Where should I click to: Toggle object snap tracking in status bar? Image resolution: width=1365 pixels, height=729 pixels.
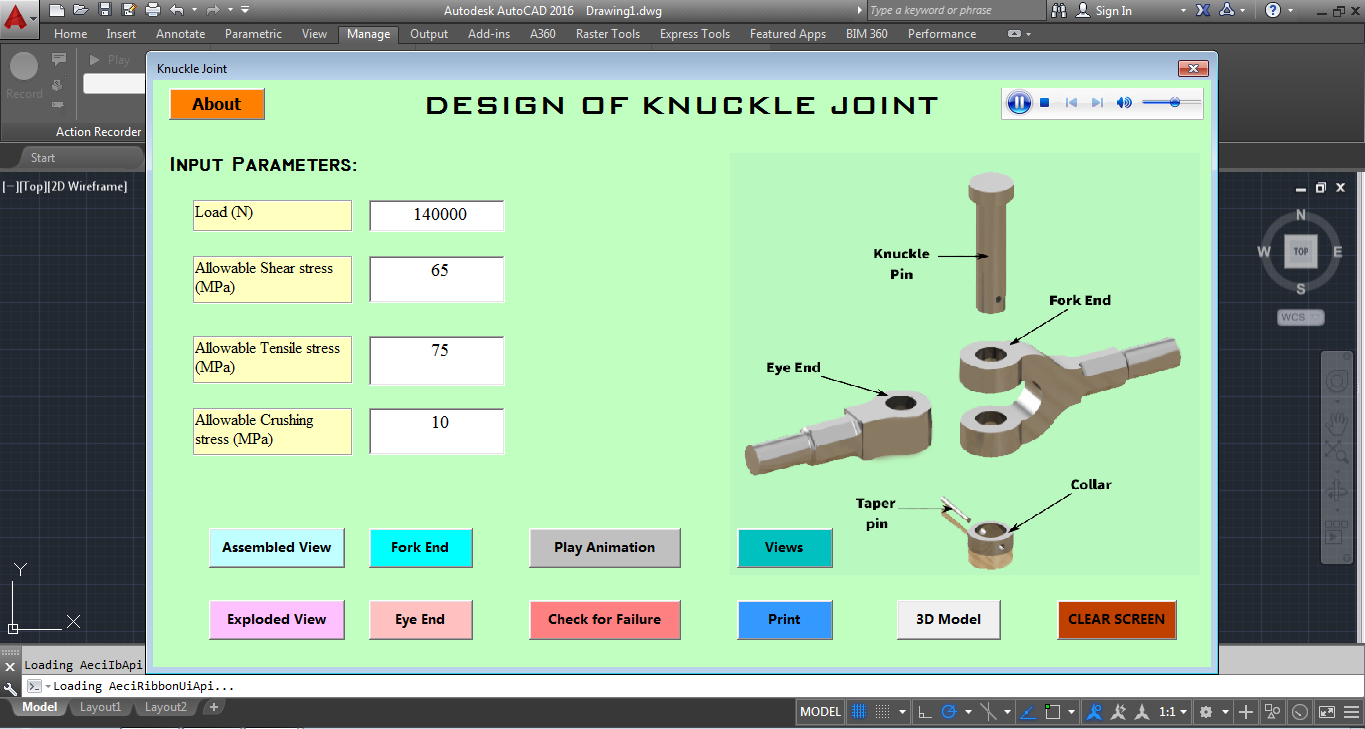click(x=1028, y=712)
